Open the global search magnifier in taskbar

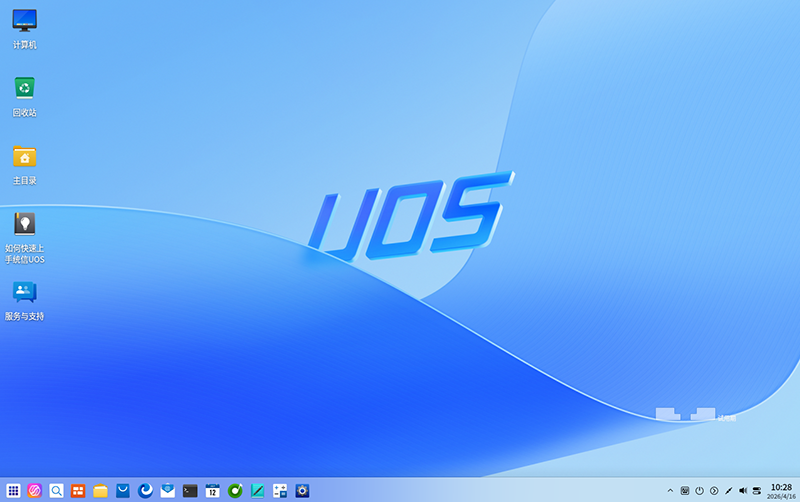[57, 491]
